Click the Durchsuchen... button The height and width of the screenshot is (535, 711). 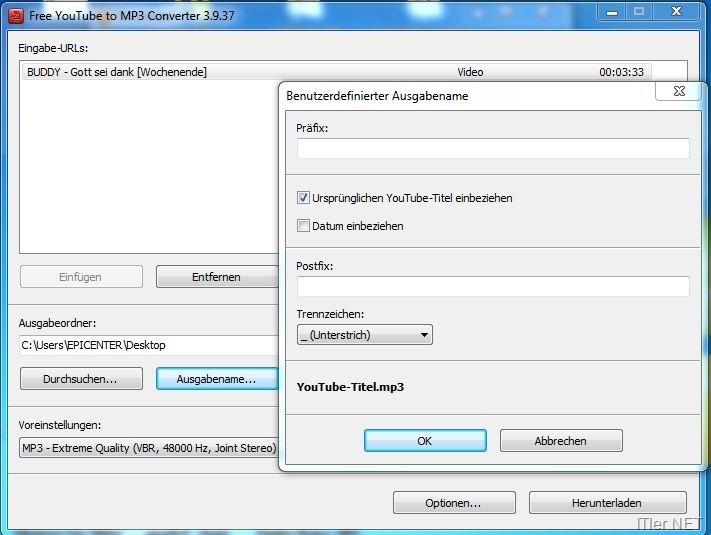click(81, 379)
